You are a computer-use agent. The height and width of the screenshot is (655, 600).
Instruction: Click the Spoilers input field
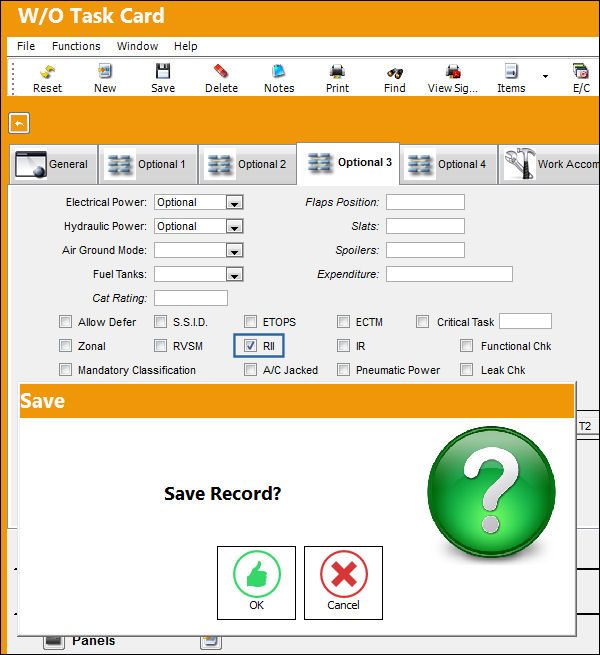coord(425,250)
